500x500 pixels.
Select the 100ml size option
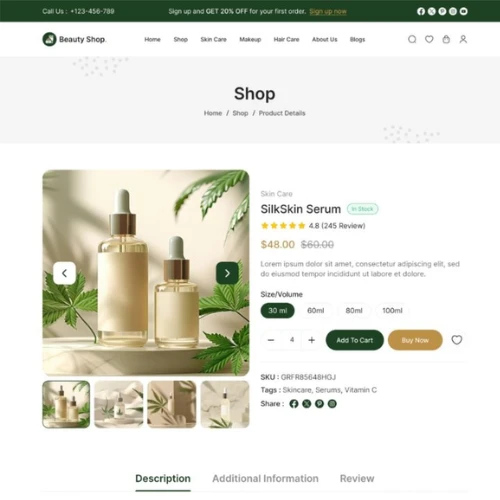coord(392,311)
